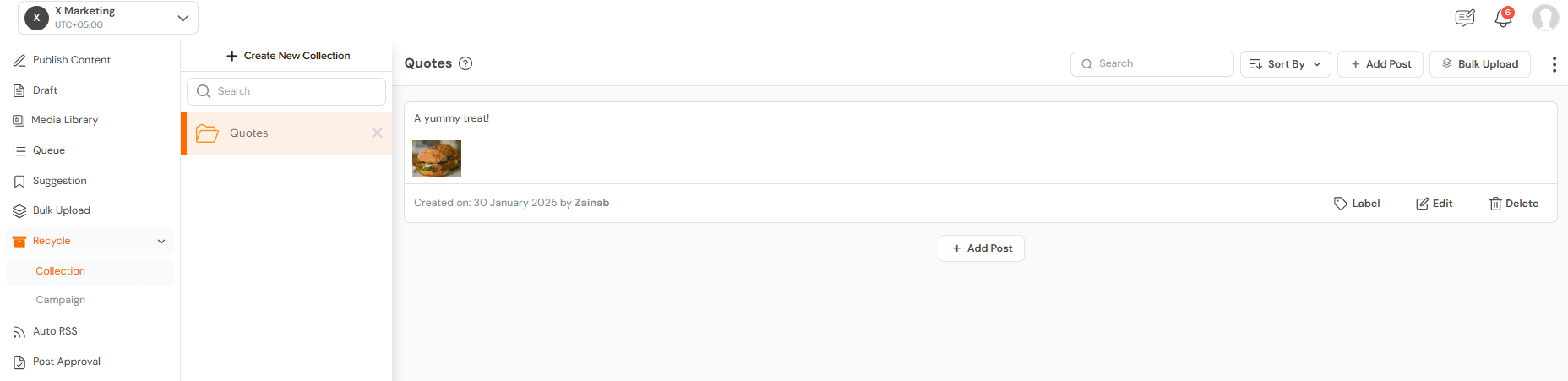Screen dimensions: 1568x381
Task: Open the user profile avatar
Action: pos(1545,18)
